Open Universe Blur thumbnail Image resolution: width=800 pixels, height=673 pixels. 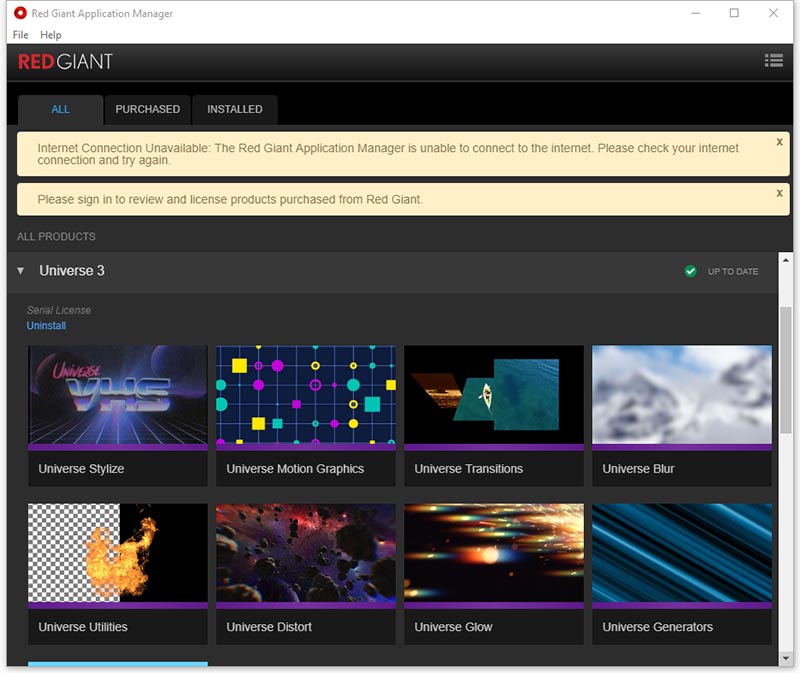pos(682,394)
